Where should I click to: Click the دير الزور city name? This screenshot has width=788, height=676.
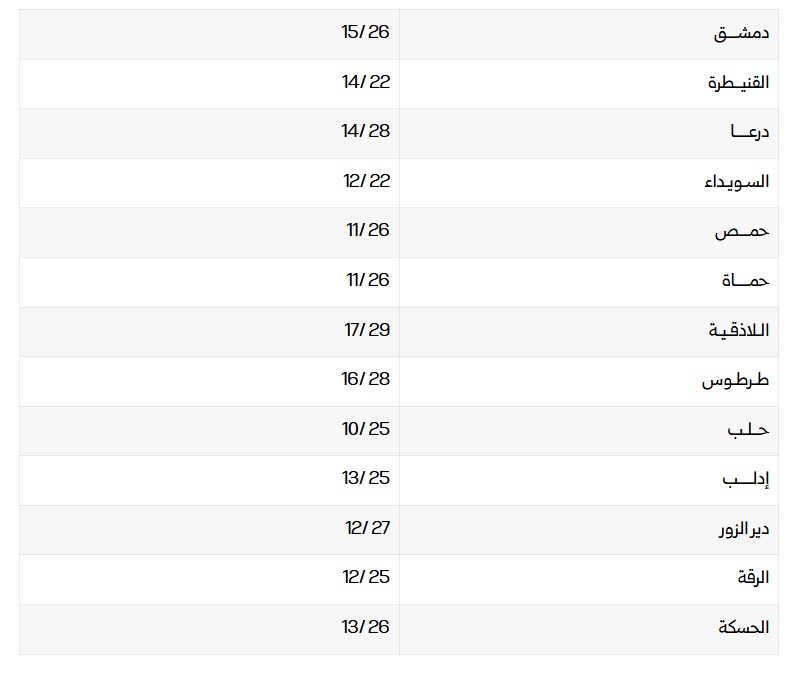(743, 529)
